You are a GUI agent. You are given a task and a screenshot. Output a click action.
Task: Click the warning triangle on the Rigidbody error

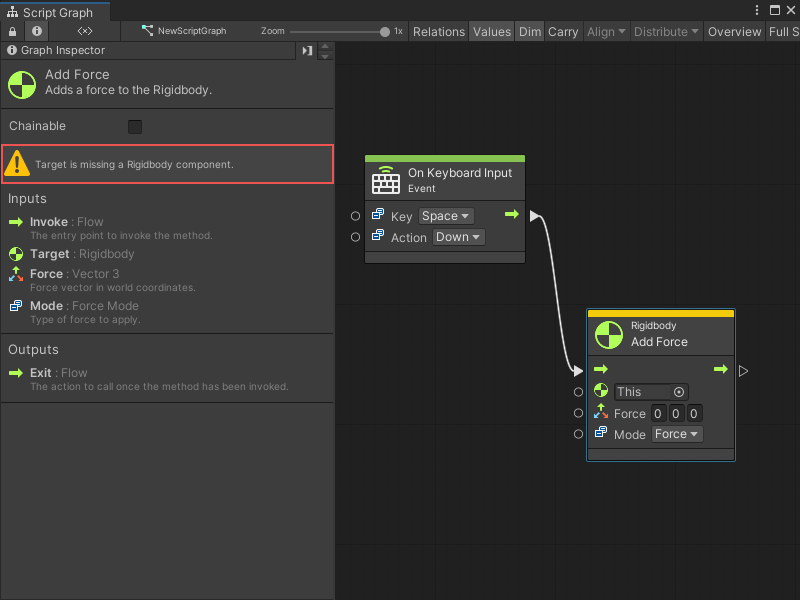18,164
